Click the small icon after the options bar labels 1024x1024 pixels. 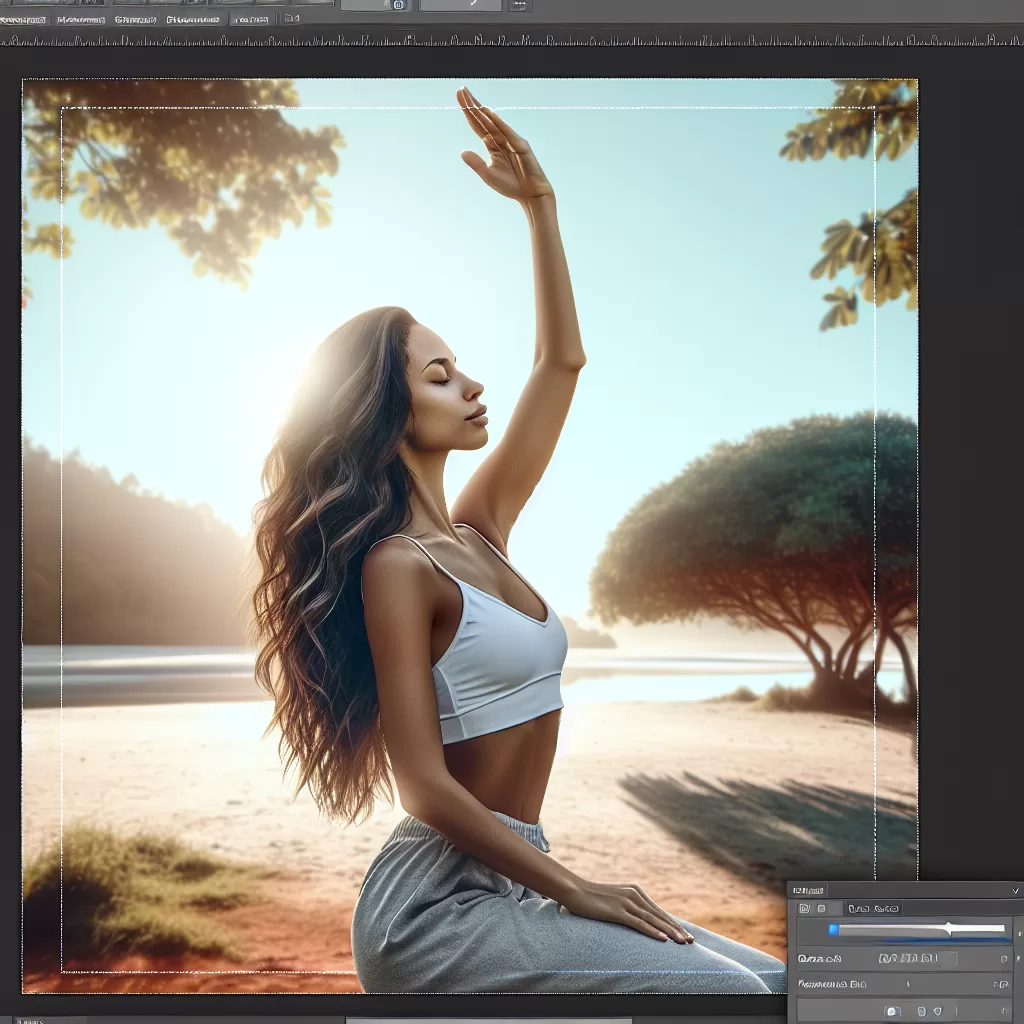coord(291,18)
